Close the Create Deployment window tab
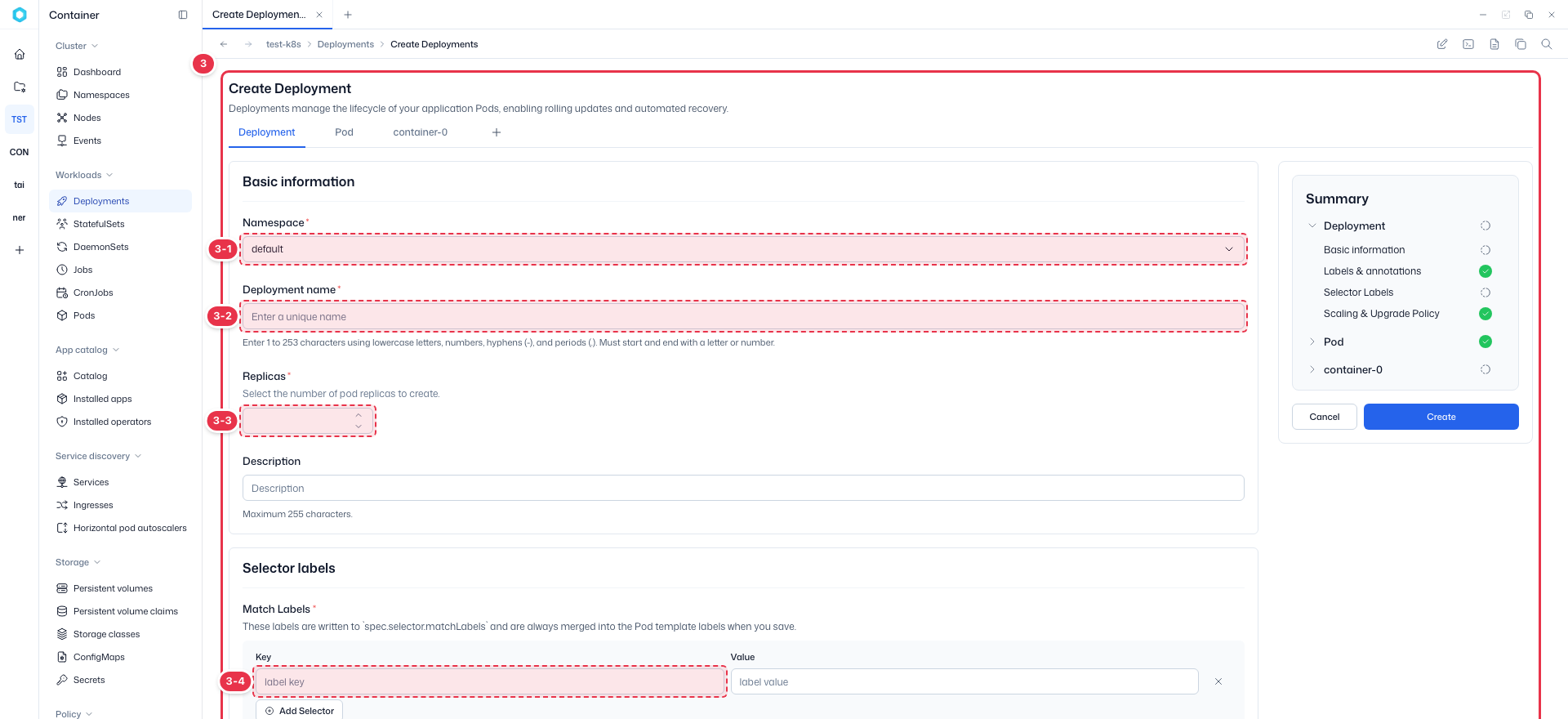Screen dimensions: 1568x719 pos(319,15)
